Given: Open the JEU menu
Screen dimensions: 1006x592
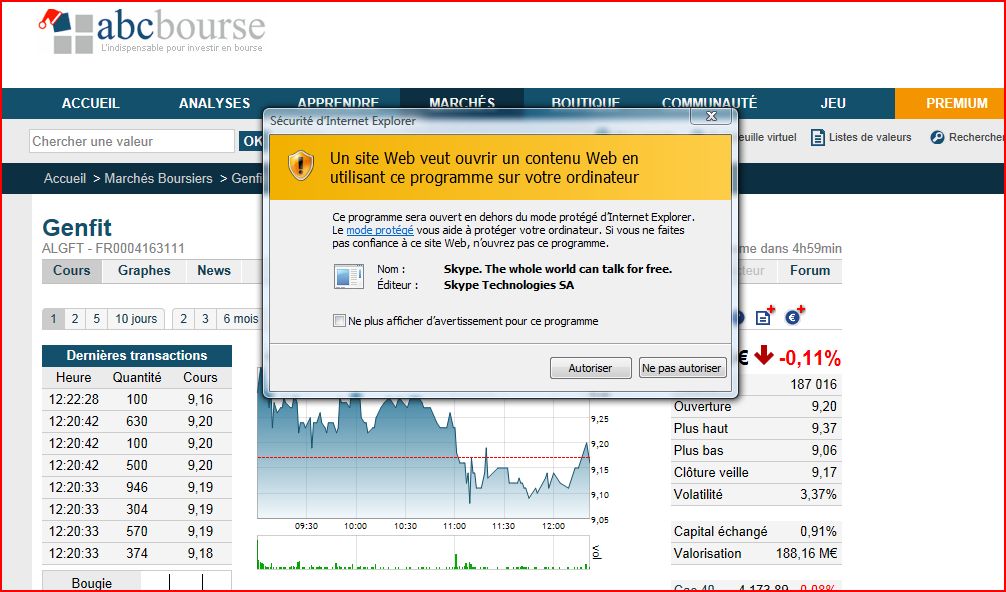Looking at the screenshot, I should pos(833,103).
